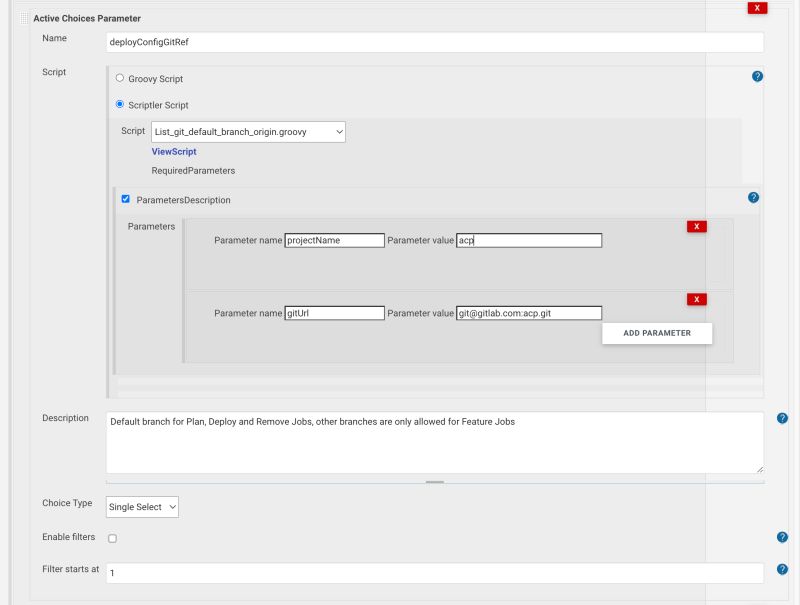Click the Name field containing deployConfigGitRef
The height and width of the screenshot is (605, 800).
[435, 42]
